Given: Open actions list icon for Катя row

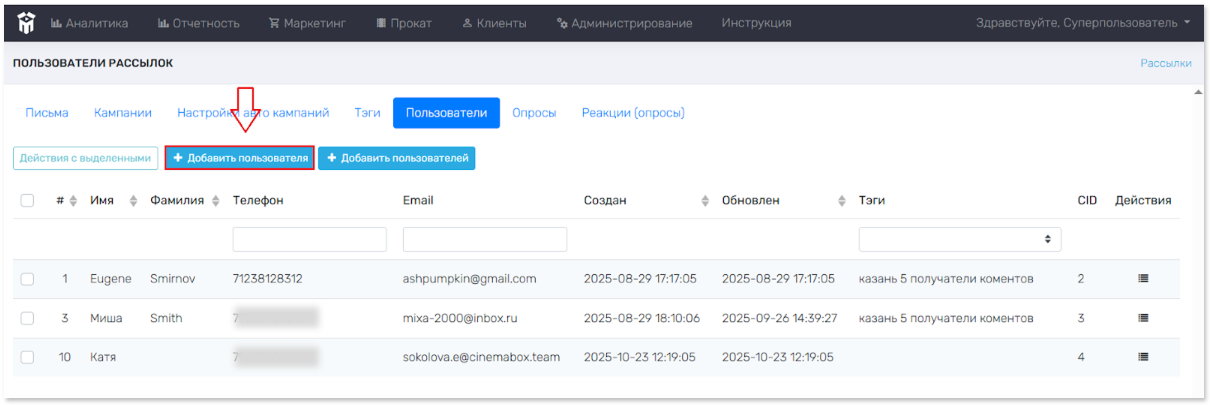Looking at the screenshot, I should click(x=1143, y=357).
